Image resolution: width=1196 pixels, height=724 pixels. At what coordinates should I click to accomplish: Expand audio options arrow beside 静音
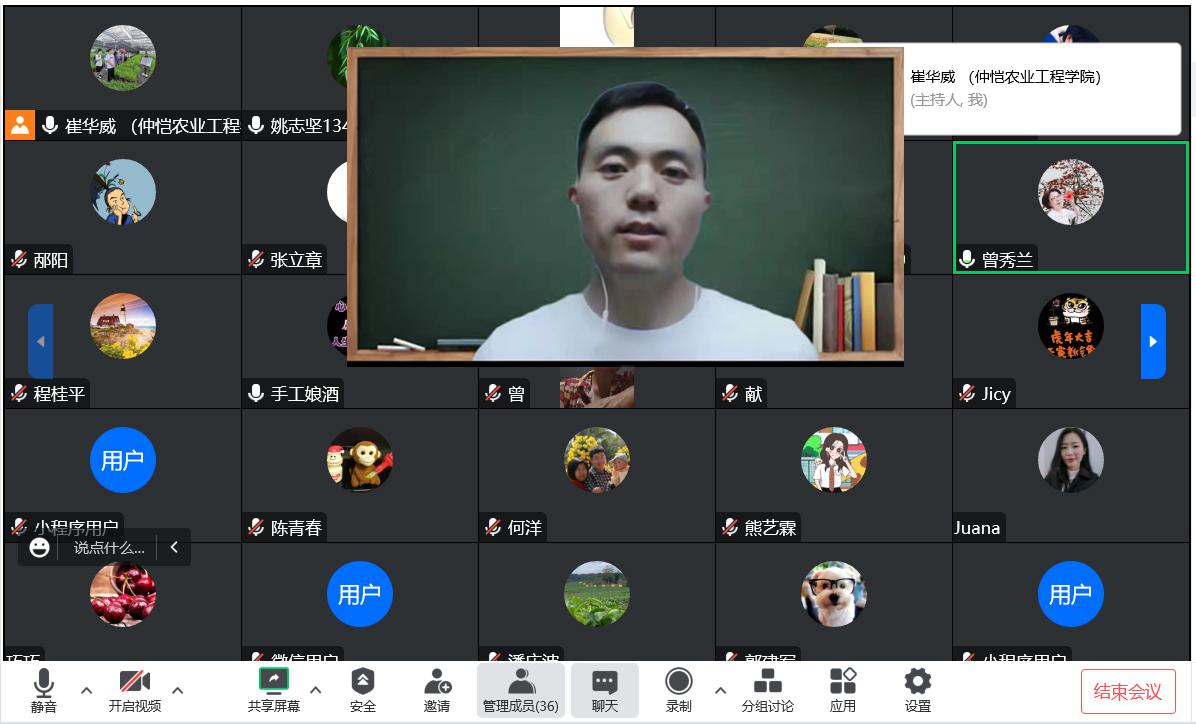pyautogui.click(x=86, y=690)
